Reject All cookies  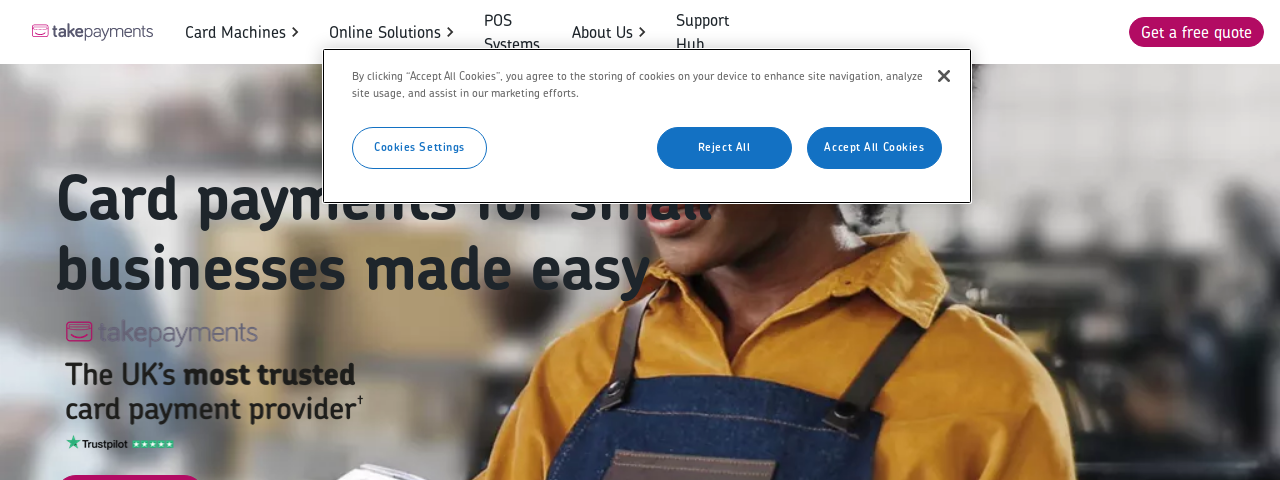pos(724,148)
